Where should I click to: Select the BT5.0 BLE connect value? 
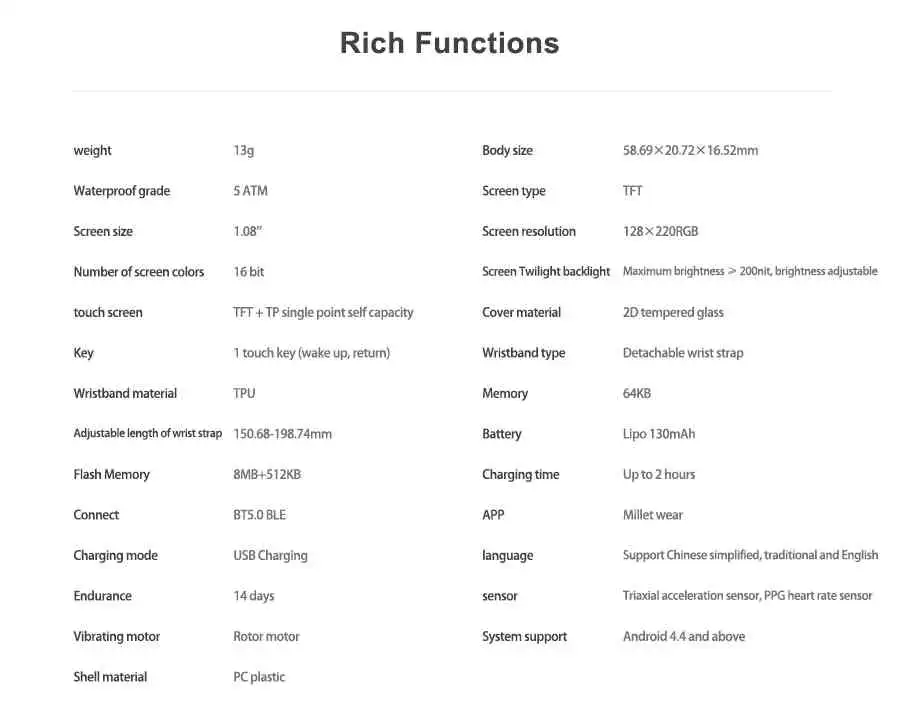[x=259, y=515]
